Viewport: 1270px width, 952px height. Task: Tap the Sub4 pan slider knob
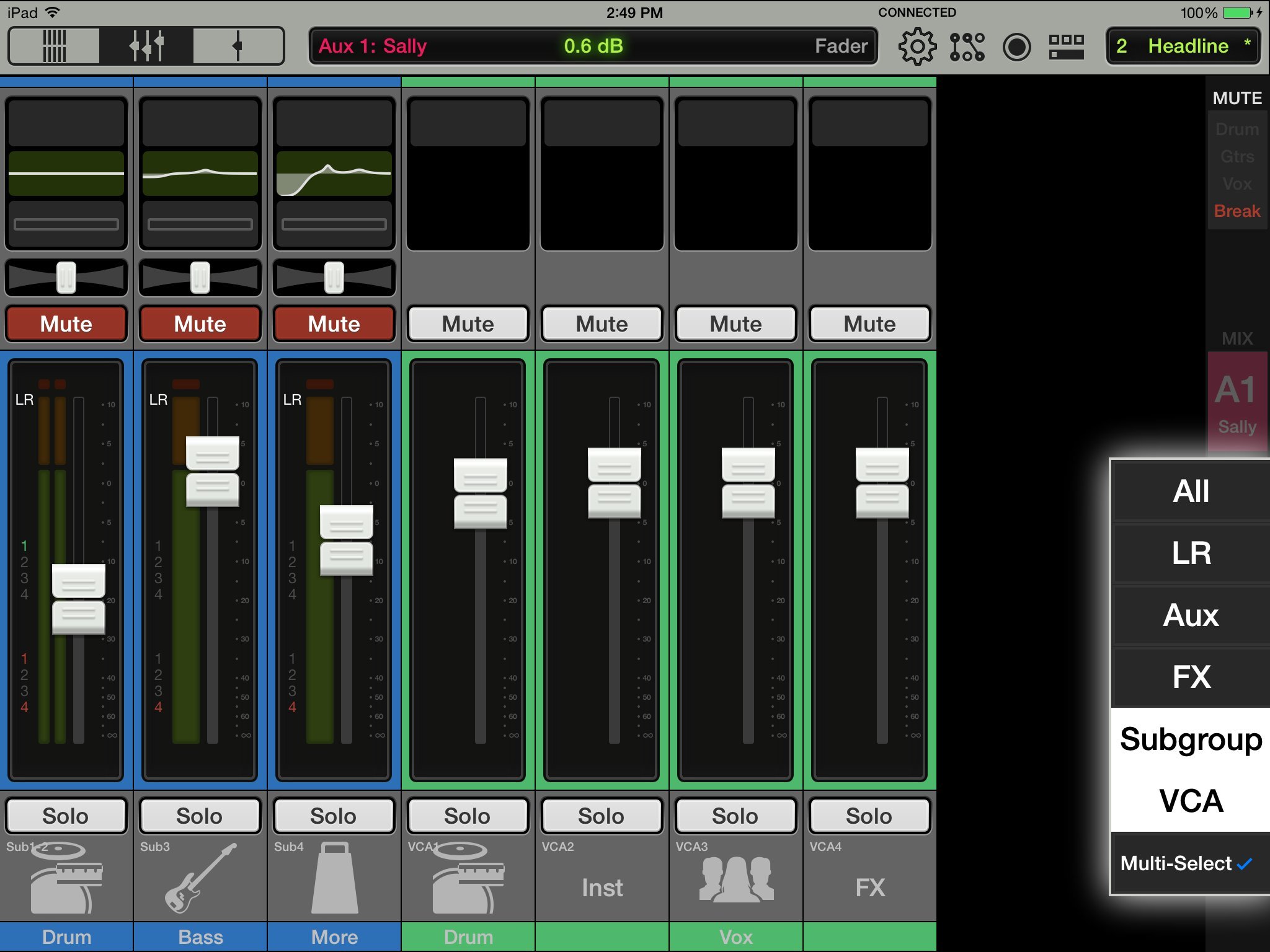(x=334, y=277)
